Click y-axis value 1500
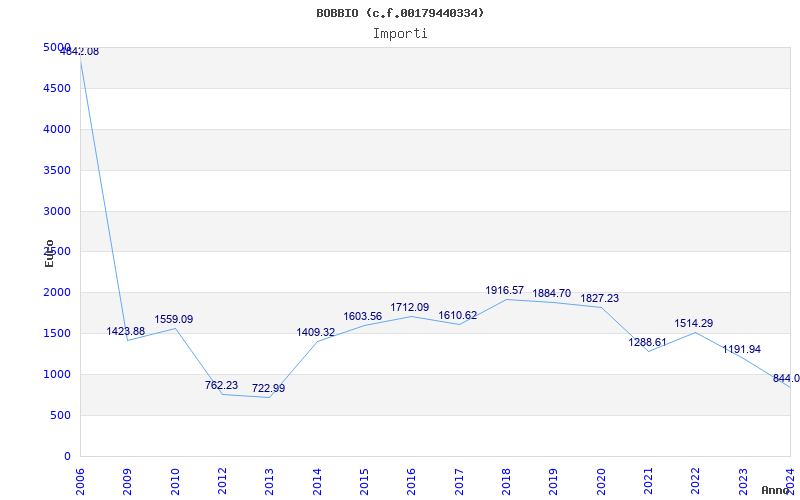800x500 pixels. pyautogui.click(x=57, y=334)
